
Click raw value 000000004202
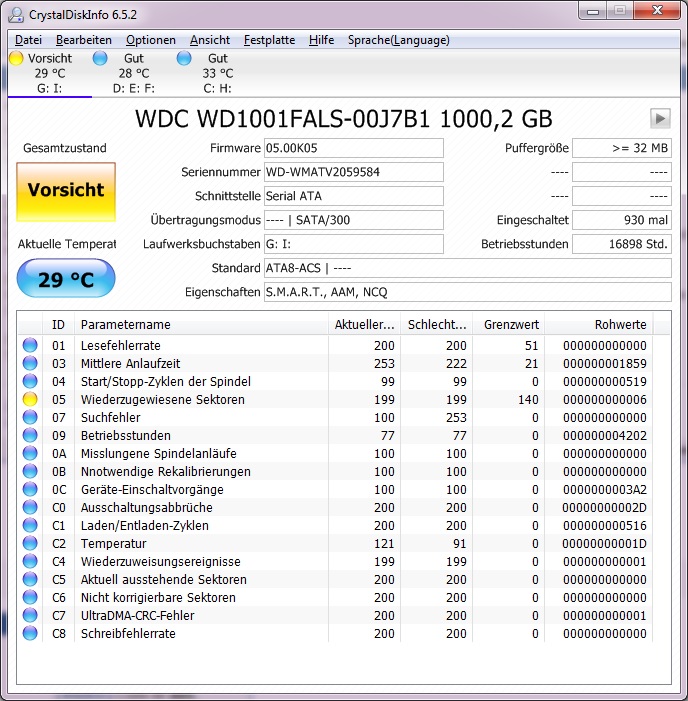pos(605,435)
